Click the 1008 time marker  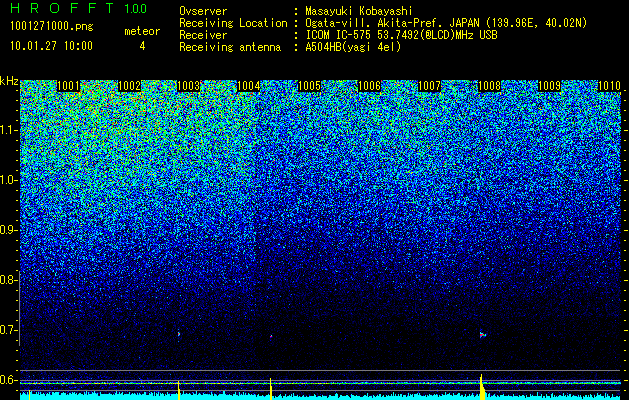point(489,86)
